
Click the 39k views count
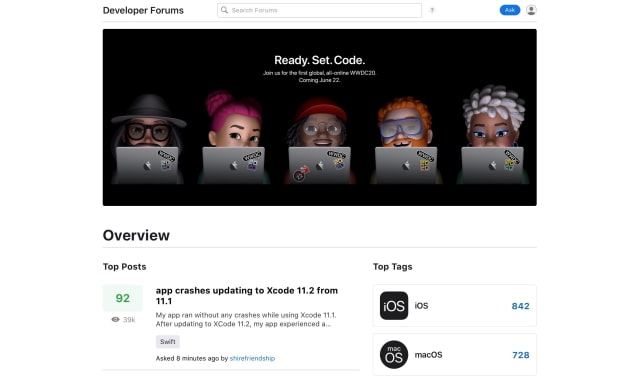pos(129,320)
